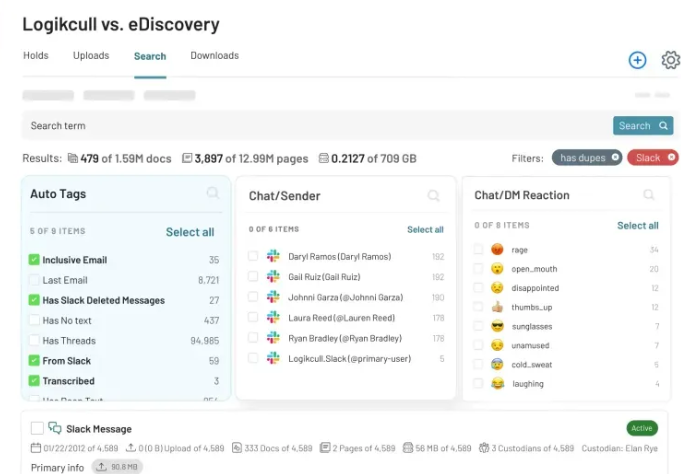Uncheck the Inclusive Email checkbox
This screenshot has width=681, height=474.
34,259
